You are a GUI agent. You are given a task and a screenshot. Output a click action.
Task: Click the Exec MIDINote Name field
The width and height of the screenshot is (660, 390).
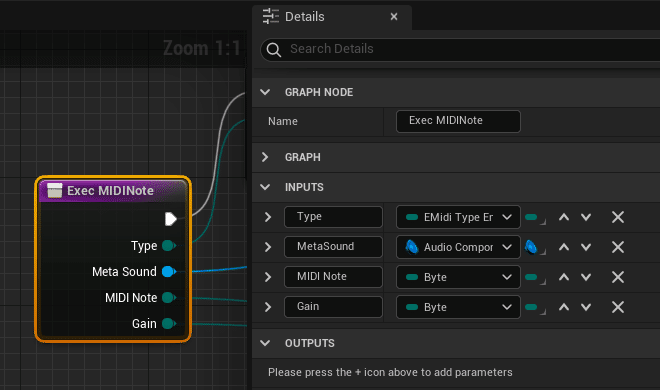pos(458,121)
